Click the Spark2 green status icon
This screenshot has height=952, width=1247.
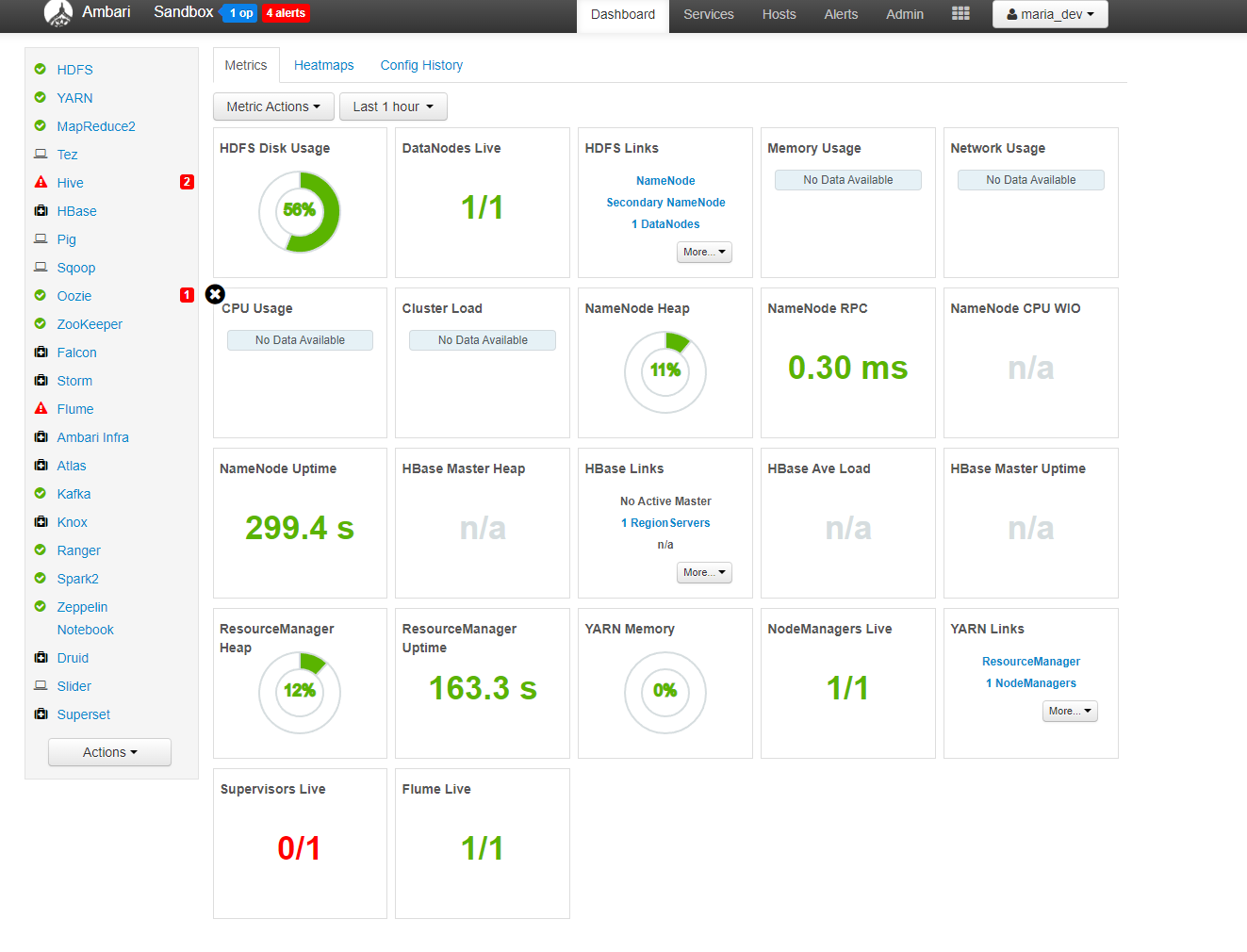tap(41, 578)
